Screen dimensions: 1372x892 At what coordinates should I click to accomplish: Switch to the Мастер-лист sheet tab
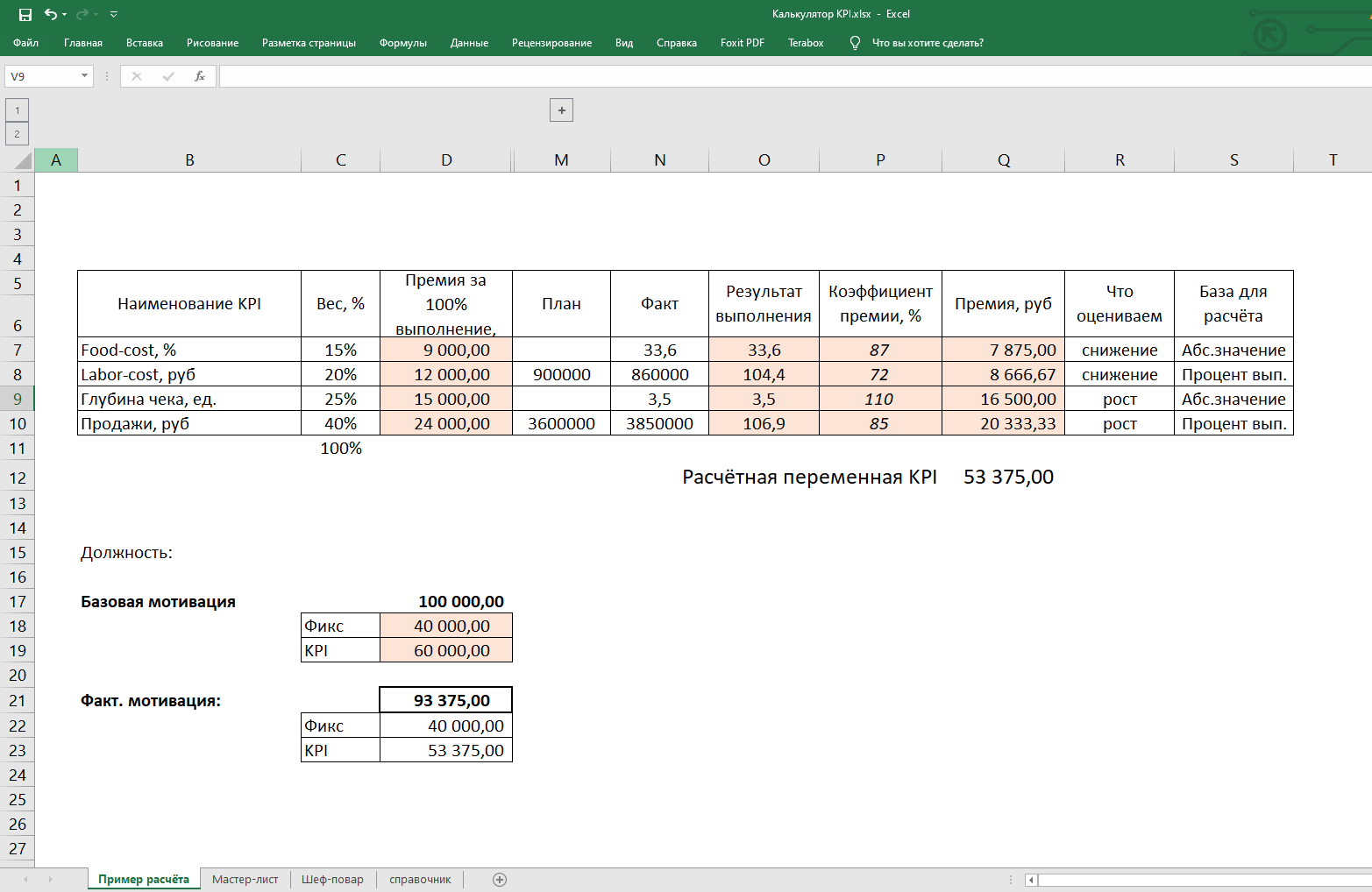tap(245, 880)
